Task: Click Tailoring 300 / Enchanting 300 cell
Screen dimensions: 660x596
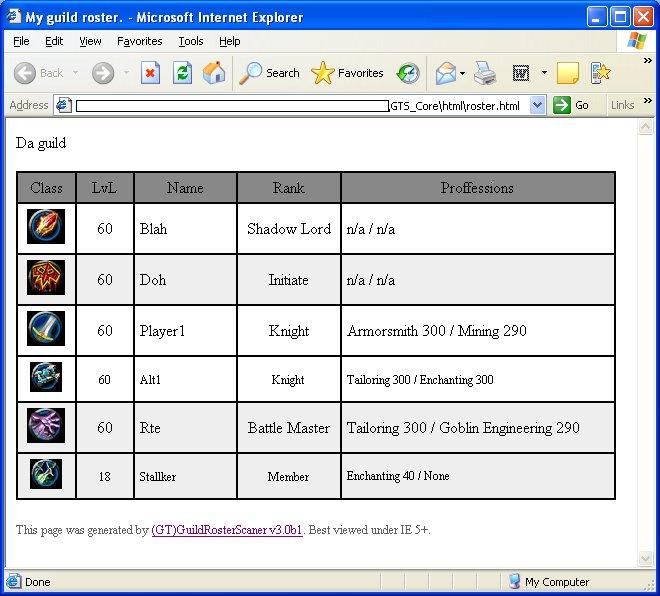Action: tap(477, 379)
